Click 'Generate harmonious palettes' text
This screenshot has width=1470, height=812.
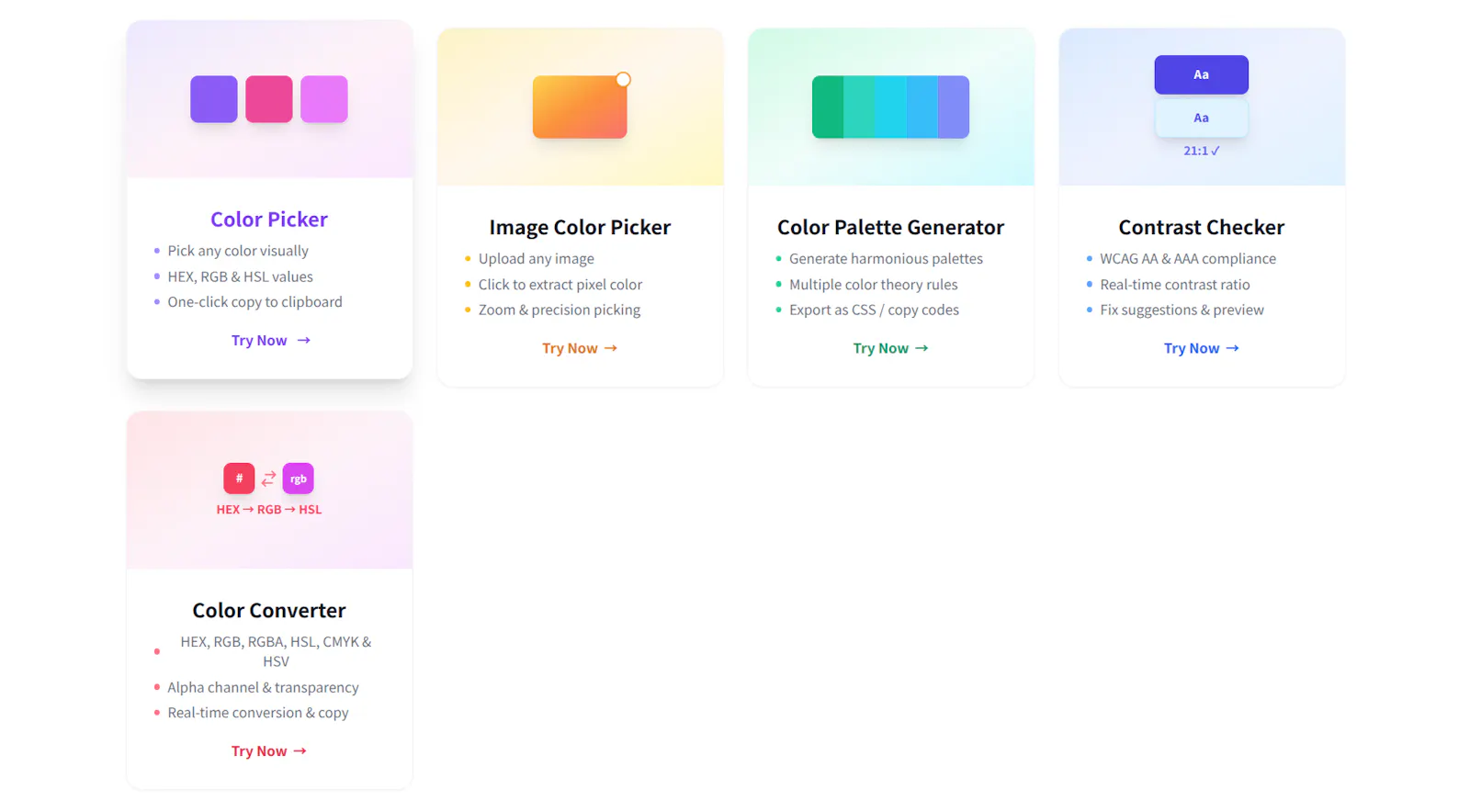(886, 259)
